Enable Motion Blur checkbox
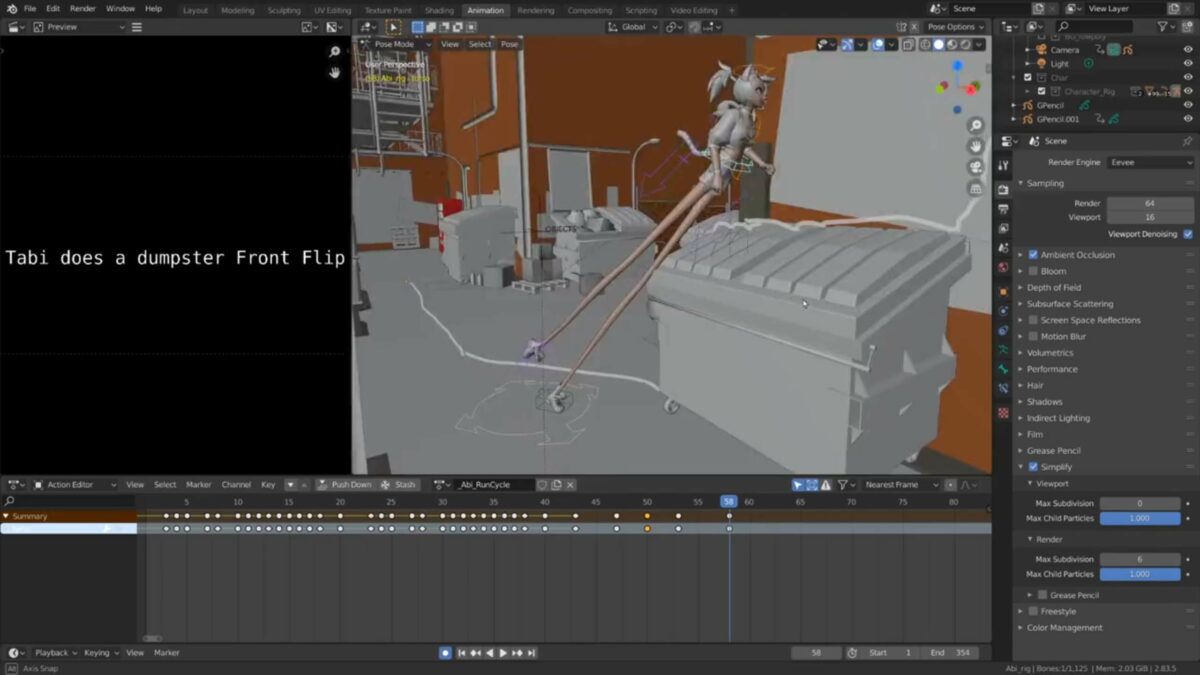Image resolution: width=1200 pixels, height=675 pixels. pos(1031,336)
